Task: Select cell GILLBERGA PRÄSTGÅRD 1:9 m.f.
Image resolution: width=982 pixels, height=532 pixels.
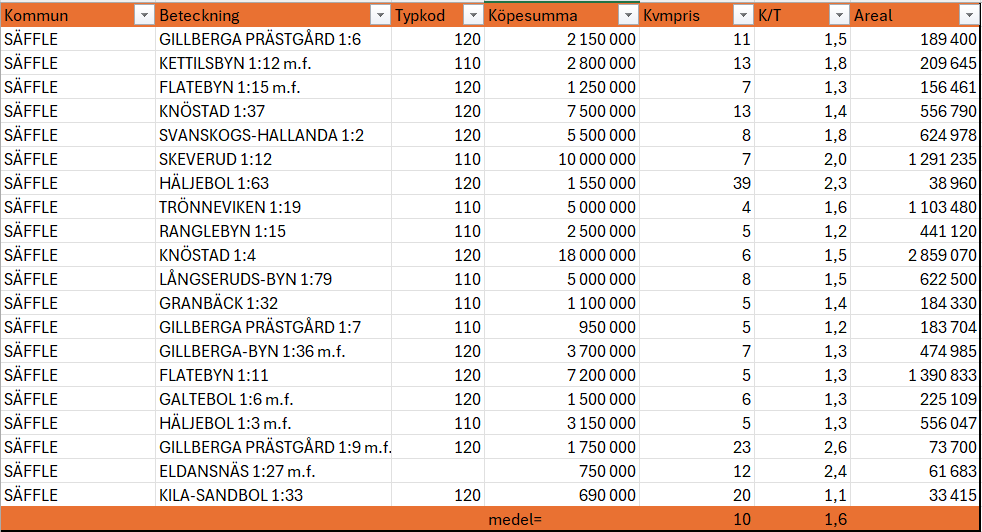Action: (273, 447)
